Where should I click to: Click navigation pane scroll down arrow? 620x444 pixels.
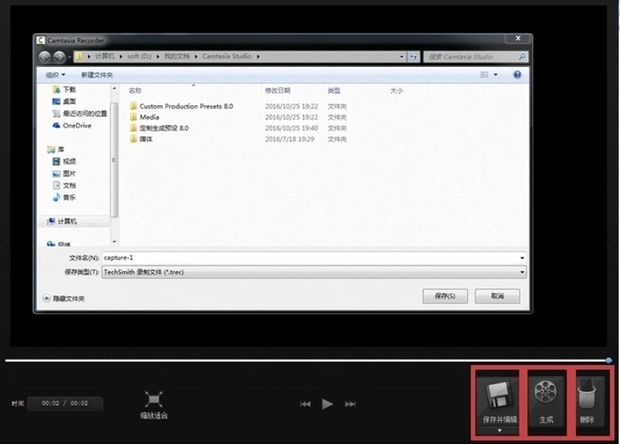point(114,241)
